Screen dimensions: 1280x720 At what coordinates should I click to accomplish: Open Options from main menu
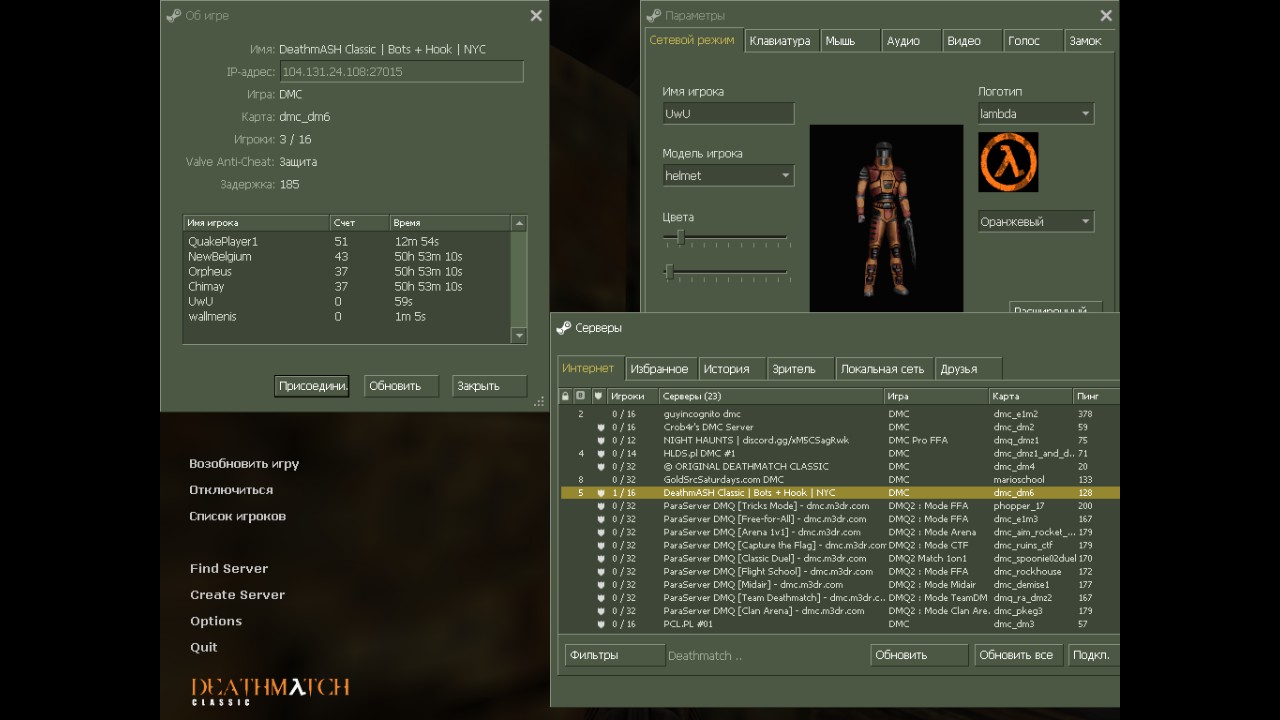[216, 621]
